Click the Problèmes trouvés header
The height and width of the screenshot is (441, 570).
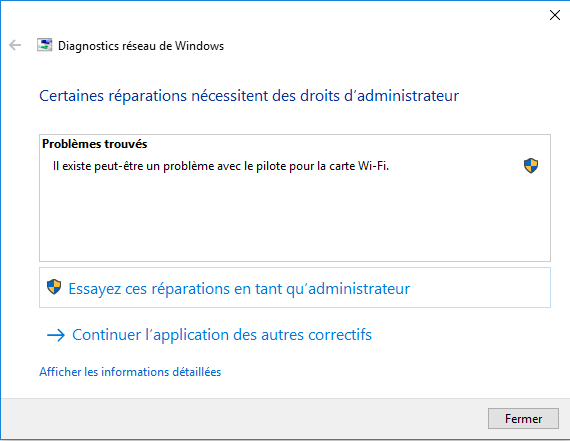[95, 144]
